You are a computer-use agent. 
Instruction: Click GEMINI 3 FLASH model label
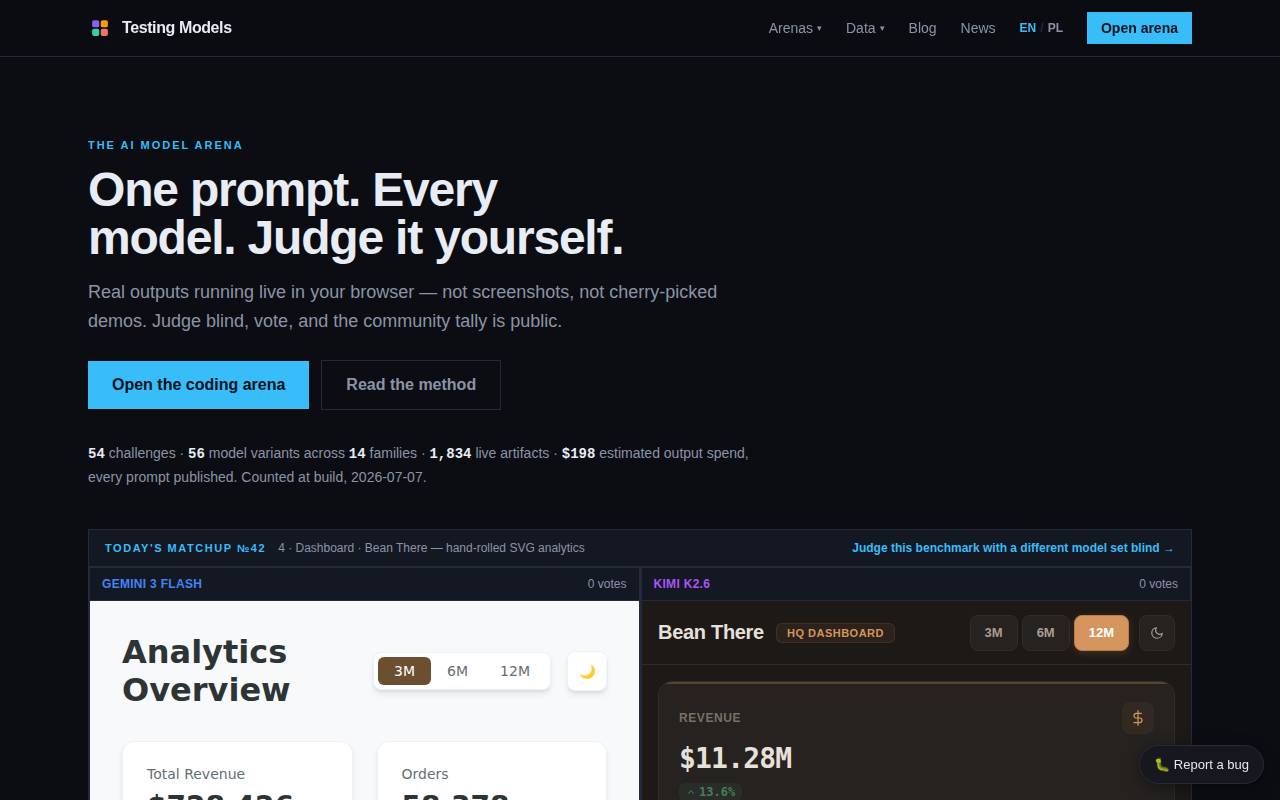(152, 584)
